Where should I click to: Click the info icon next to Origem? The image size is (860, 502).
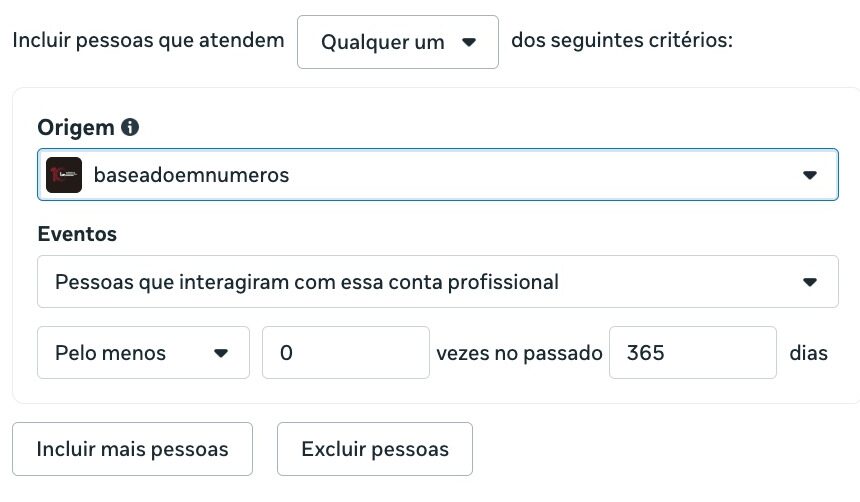130,128
